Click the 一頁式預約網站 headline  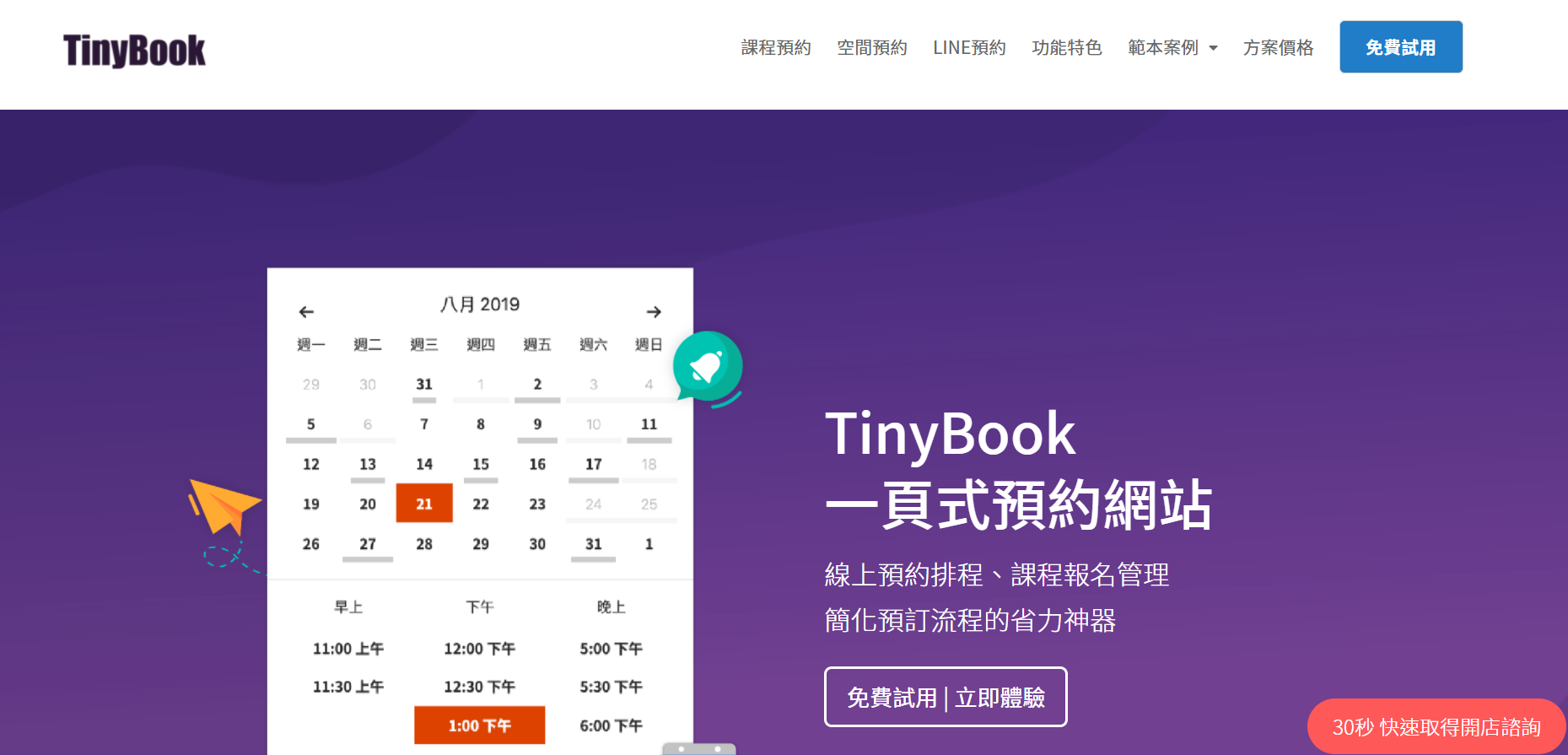tap(1019, 504)
